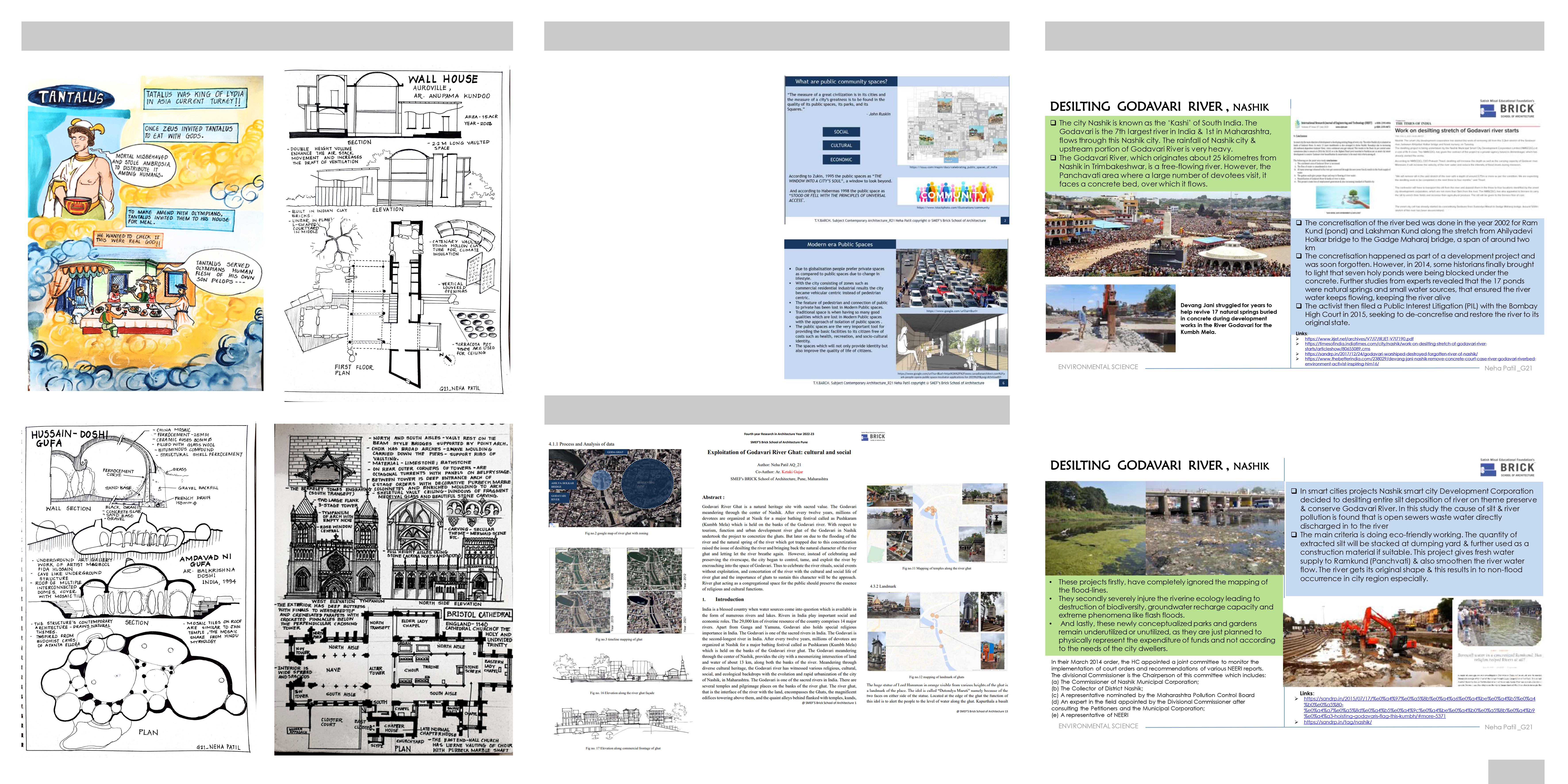Click 'Neha Patil _G21' footer on upper slide

coord(1508,368)
